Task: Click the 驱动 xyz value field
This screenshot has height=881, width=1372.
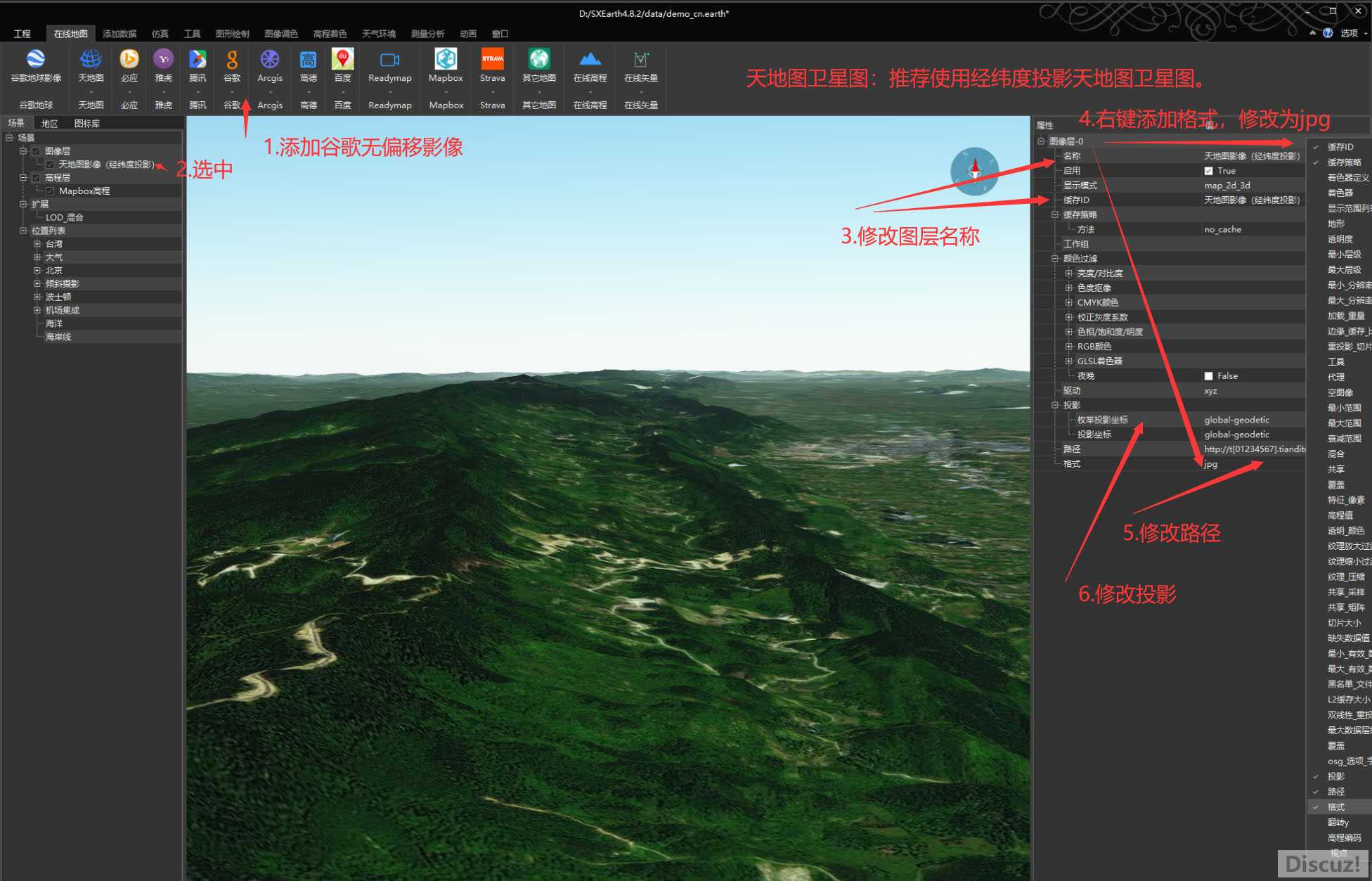Action: click(x=1253, y=391)
